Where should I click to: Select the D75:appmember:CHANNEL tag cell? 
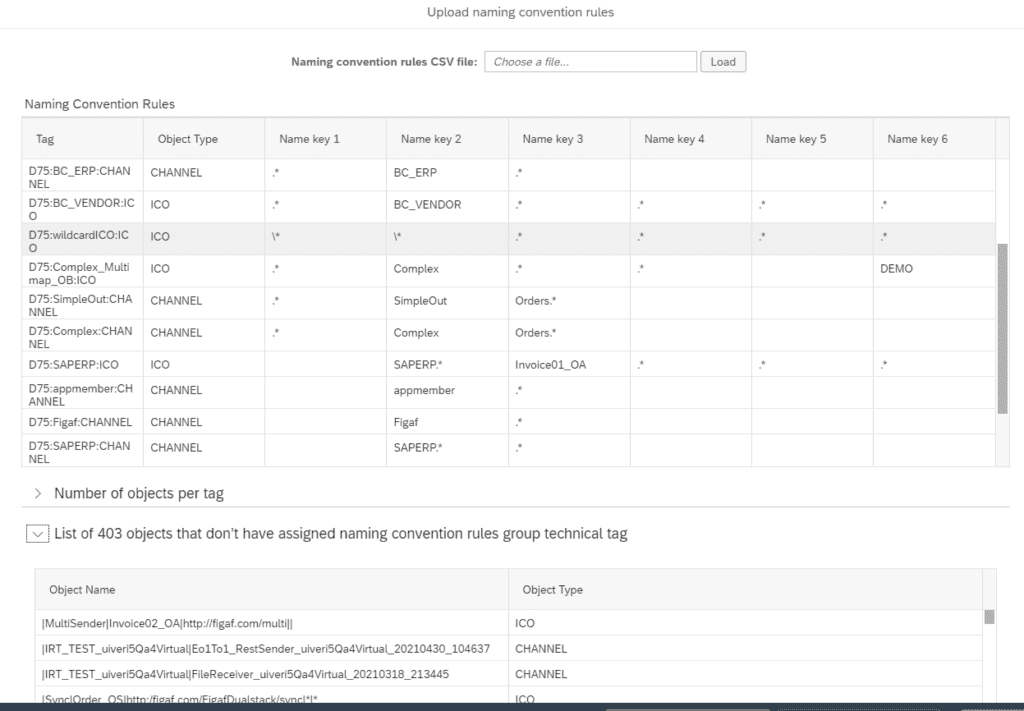[x=80, y=394]
